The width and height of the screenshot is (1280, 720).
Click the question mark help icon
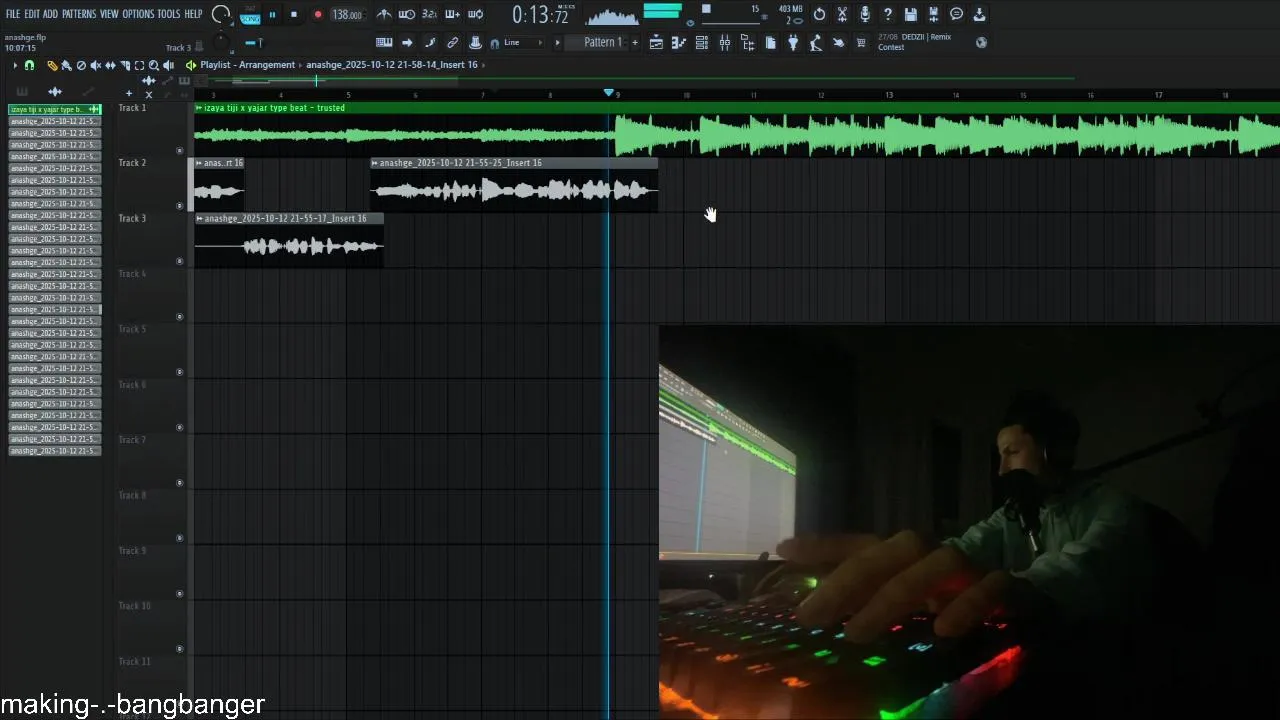tap(888, 14)
